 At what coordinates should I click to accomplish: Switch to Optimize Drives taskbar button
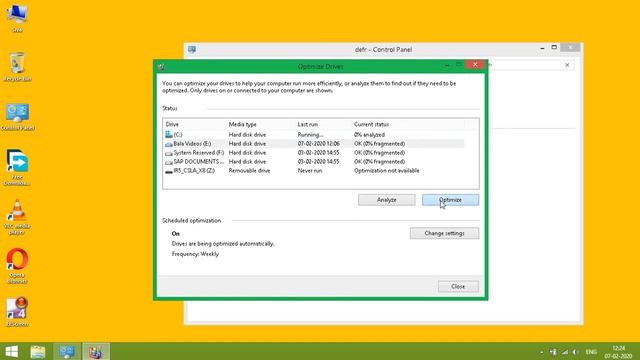(x=96, y=351)
